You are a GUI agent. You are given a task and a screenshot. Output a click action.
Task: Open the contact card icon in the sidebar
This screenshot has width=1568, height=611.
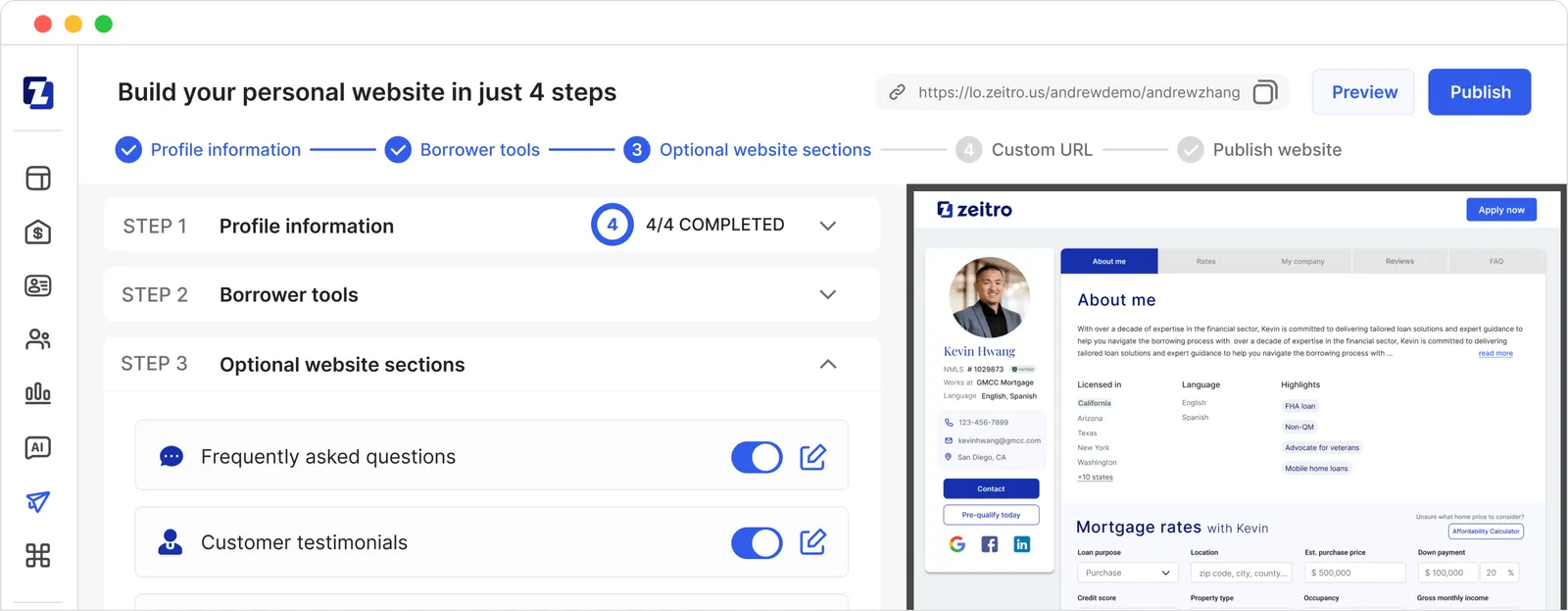37,285
